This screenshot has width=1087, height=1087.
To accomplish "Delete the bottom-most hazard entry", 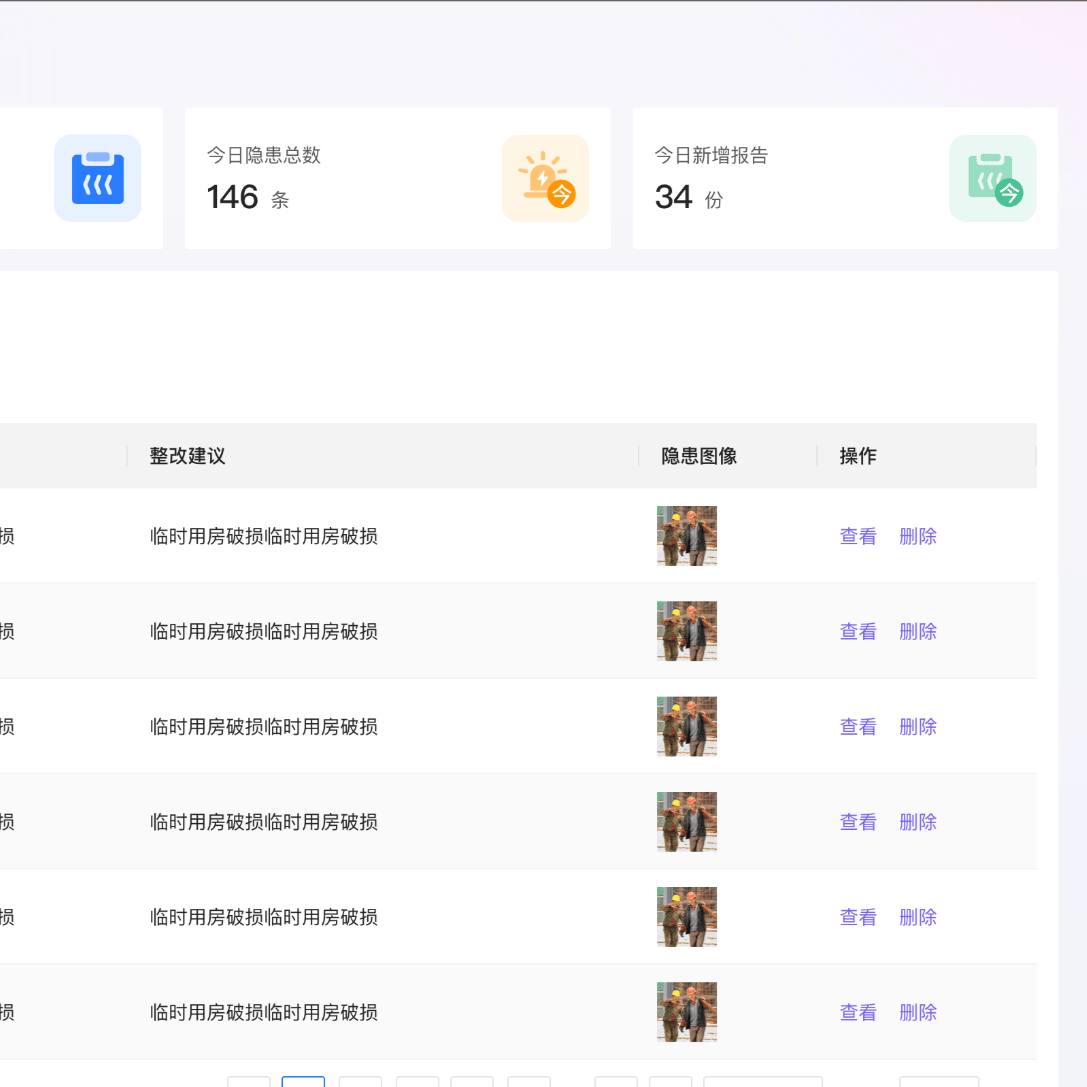I will 917,1012.
